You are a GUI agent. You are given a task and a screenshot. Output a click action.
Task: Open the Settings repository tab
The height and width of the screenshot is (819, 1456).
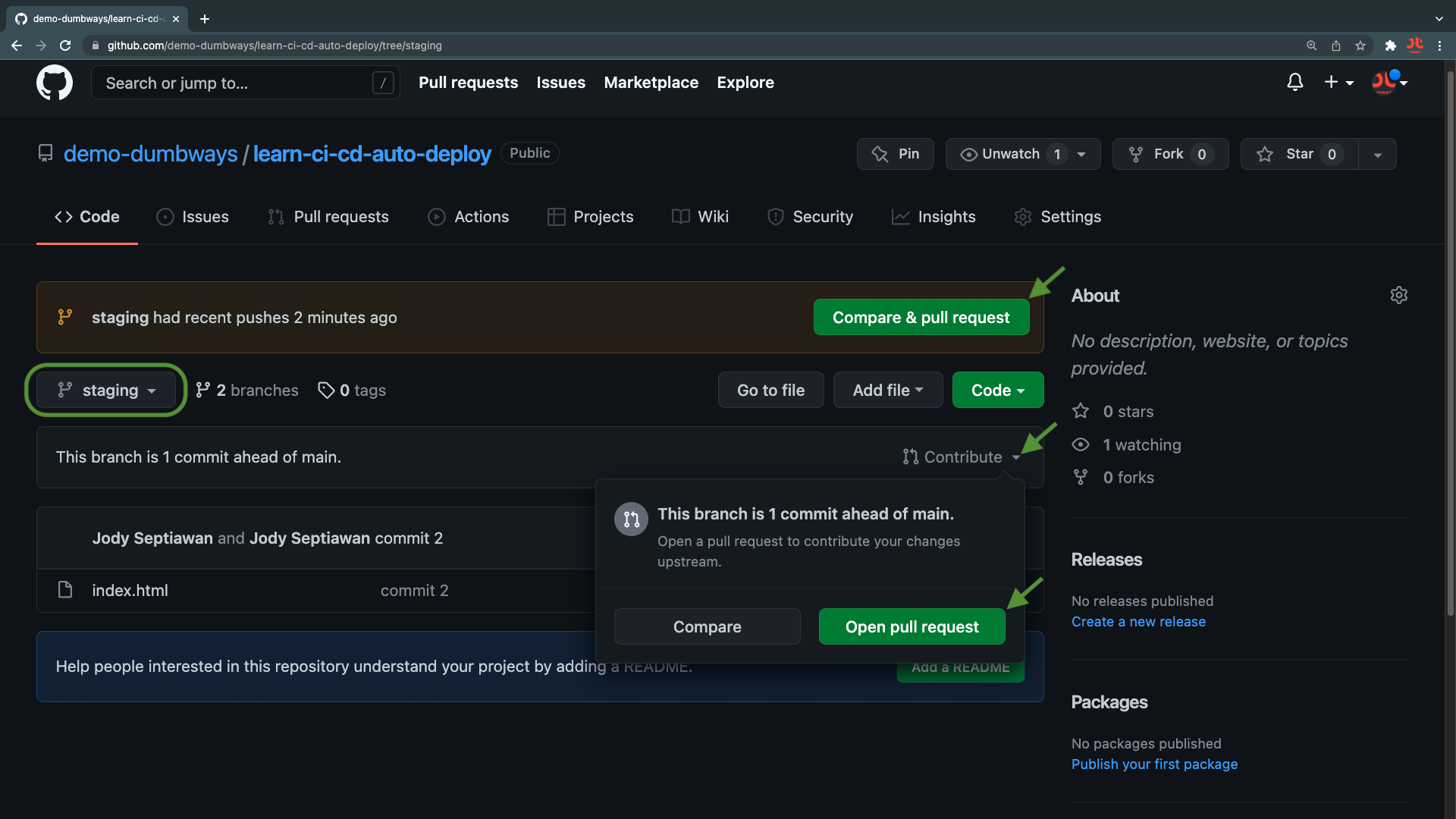(1057, 217)
